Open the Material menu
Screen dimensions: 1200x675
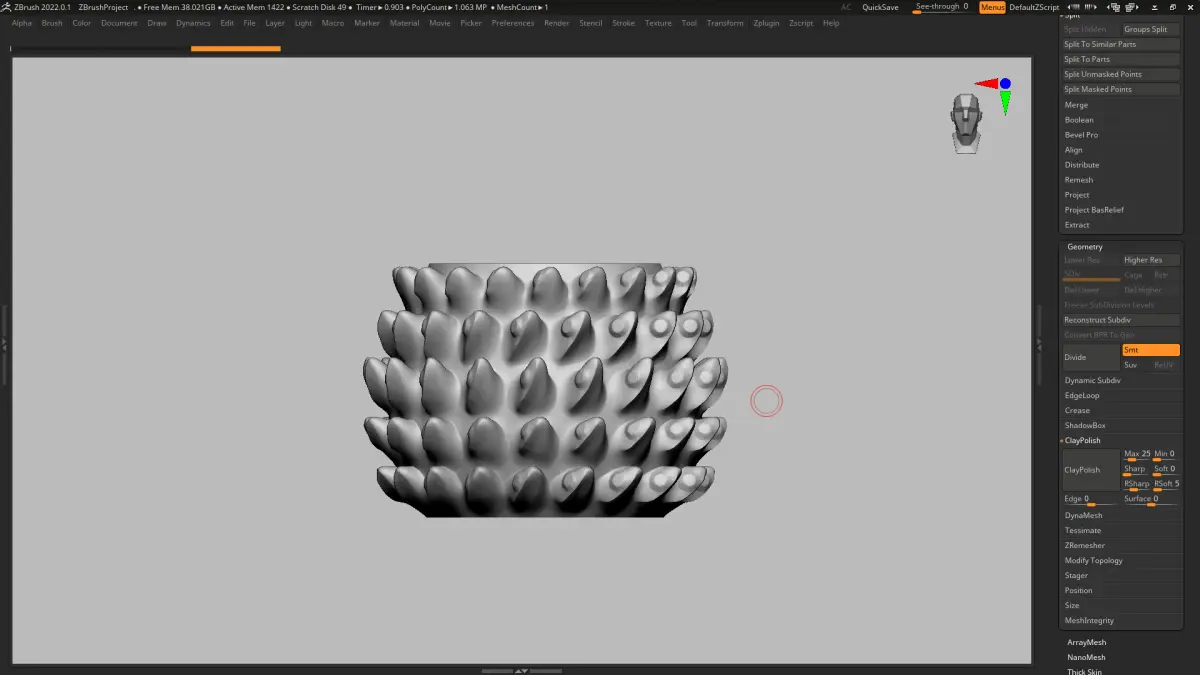(x=404, y=23)
